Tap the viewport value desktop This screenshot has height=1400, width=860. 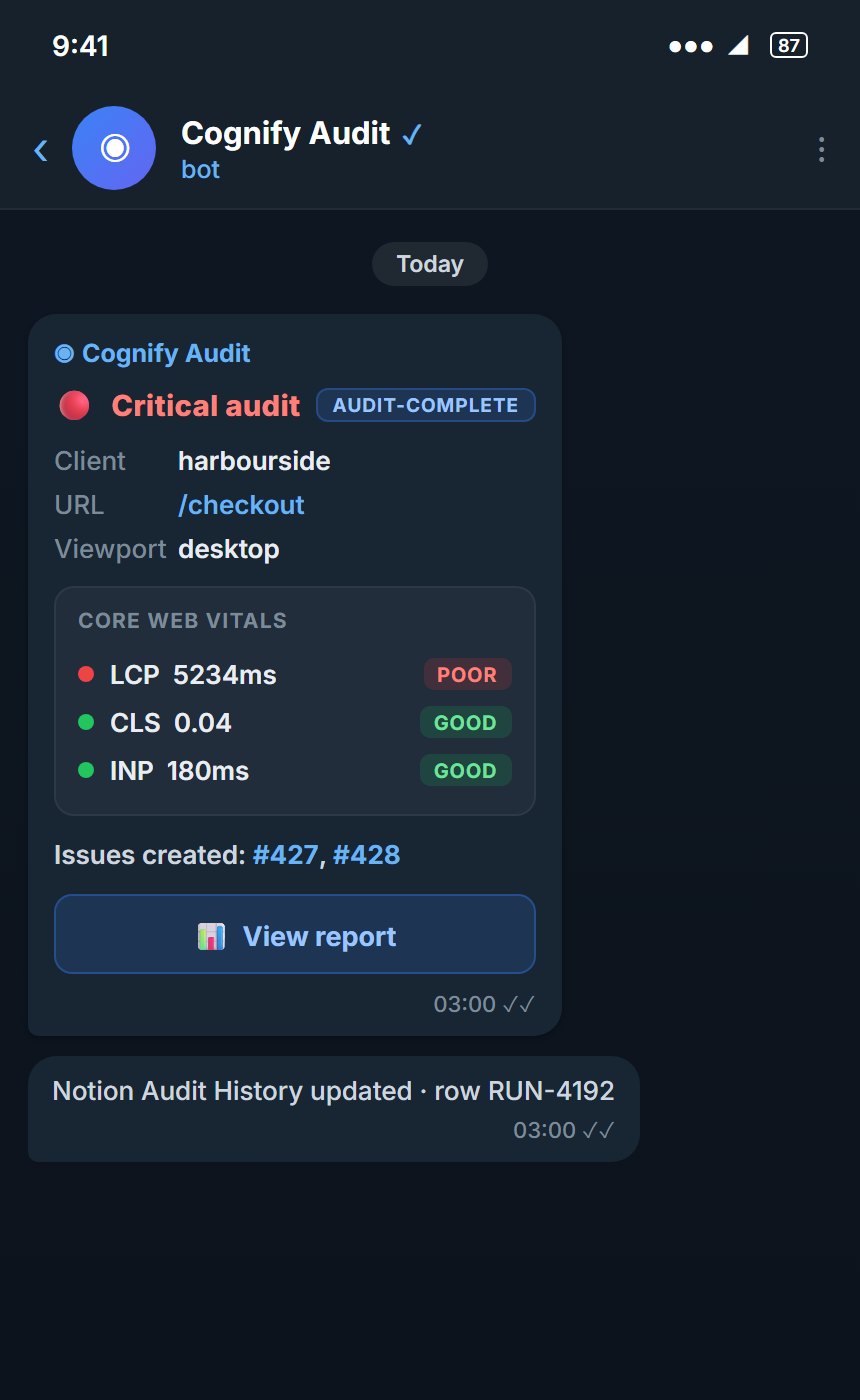pyautogui.click(x=229, y=549)
